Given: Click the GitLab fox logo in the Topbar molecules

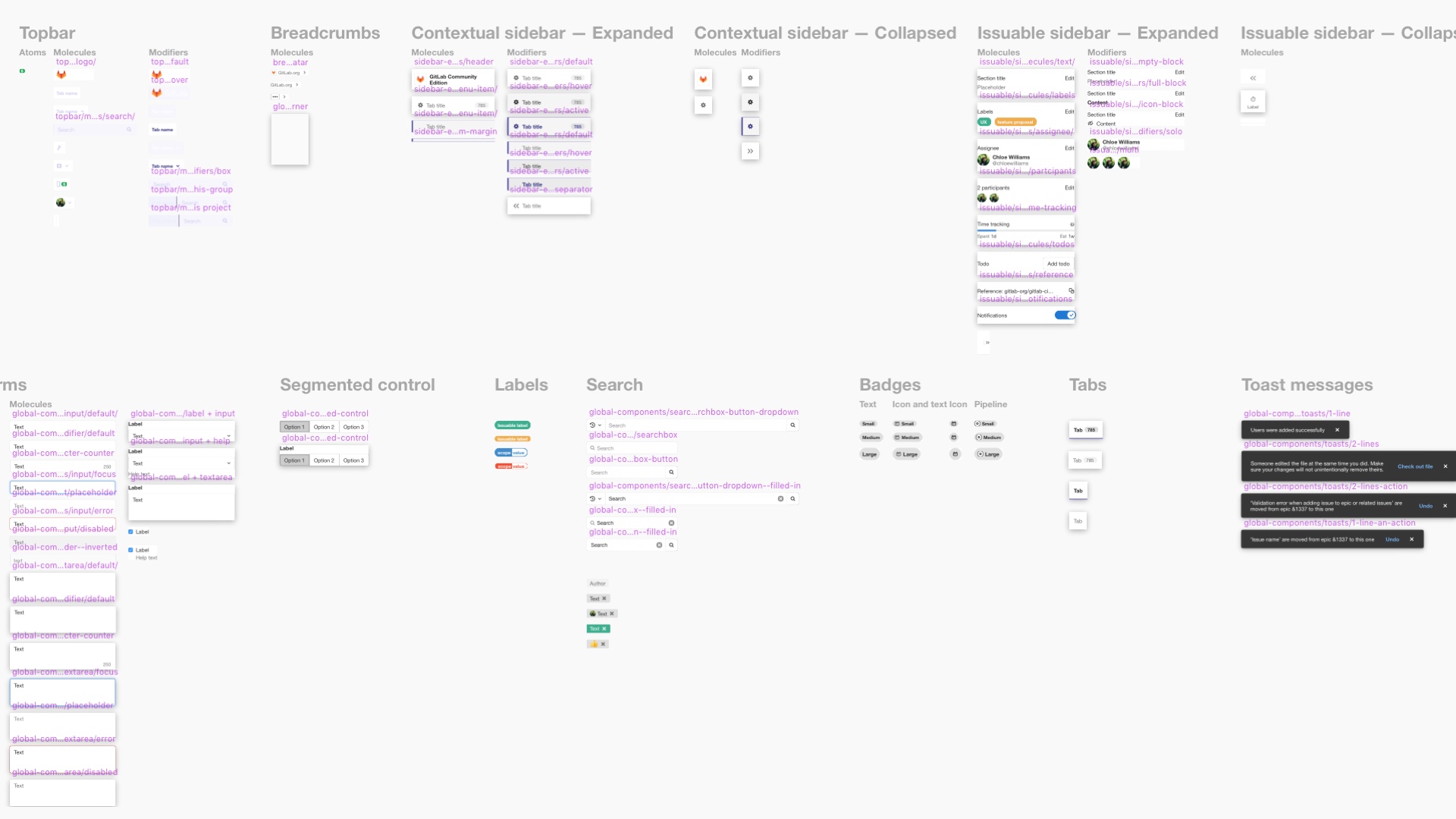Looking at the screenshot, I should 61,74.
